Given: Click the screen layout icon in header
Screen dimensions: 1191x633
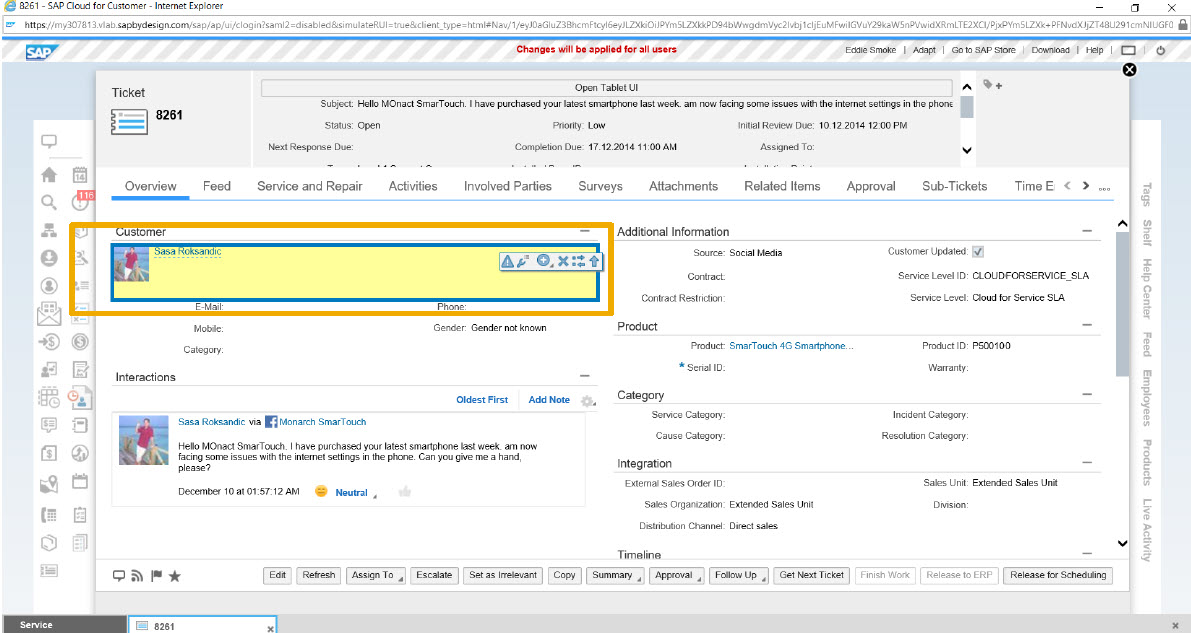Looking at the screenshot, I should pos(1129,50).
